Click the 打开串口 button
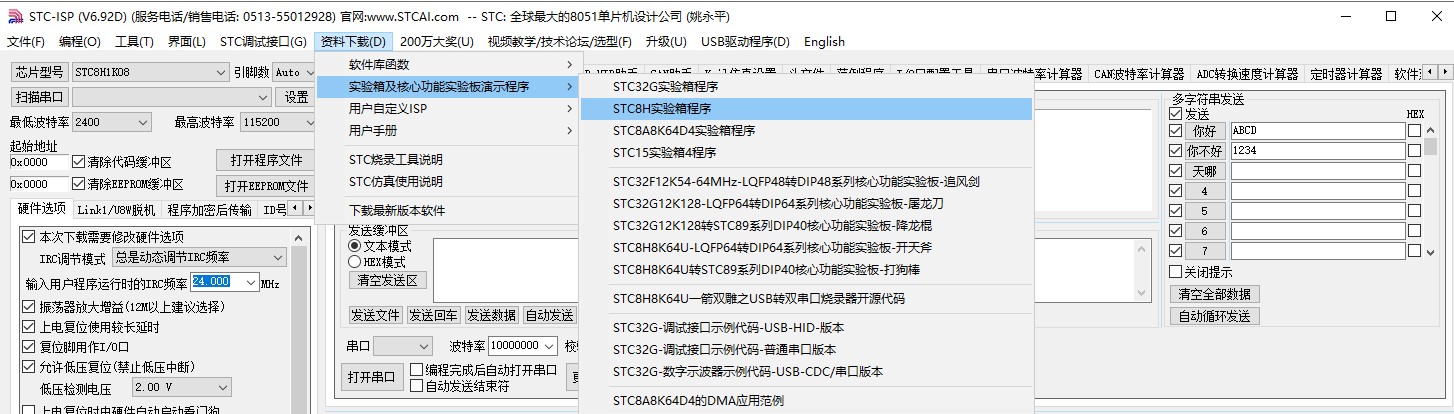 pyautogui.click(x=372, y=377)
